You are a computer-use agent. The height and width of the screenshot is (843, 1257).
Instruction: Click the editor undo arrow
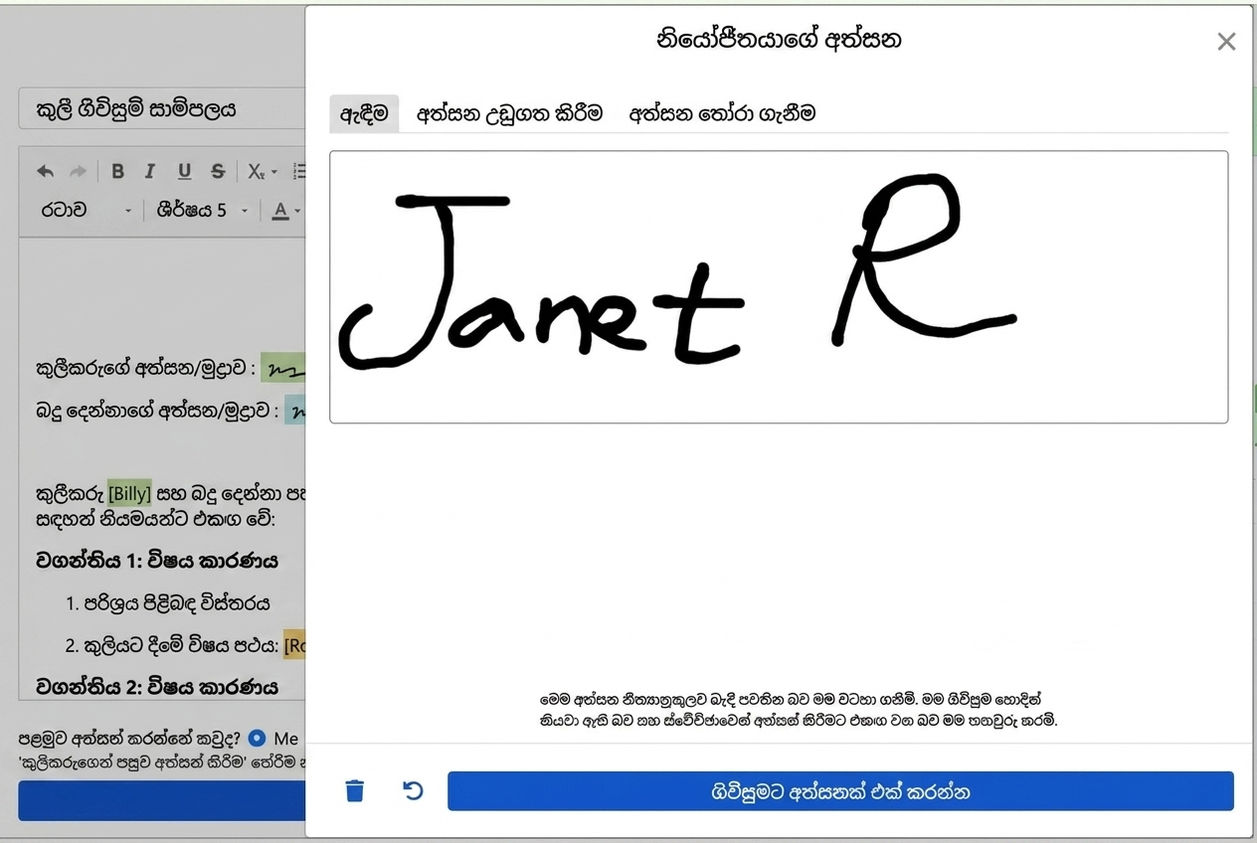pos(45,171)
